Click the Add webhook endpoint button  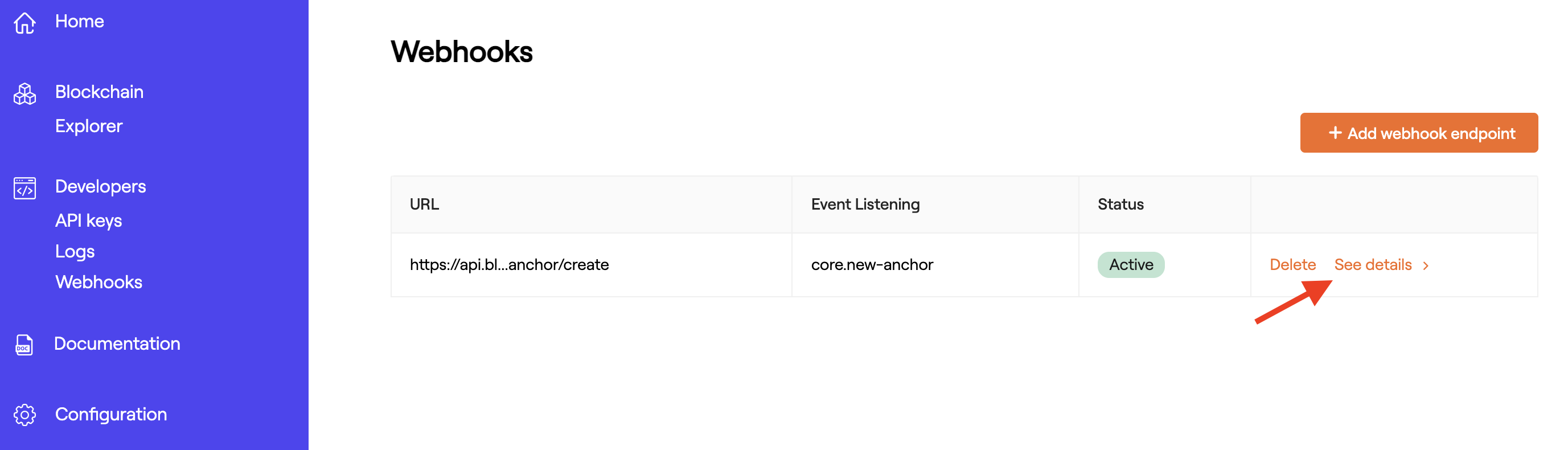[1418, 133]
